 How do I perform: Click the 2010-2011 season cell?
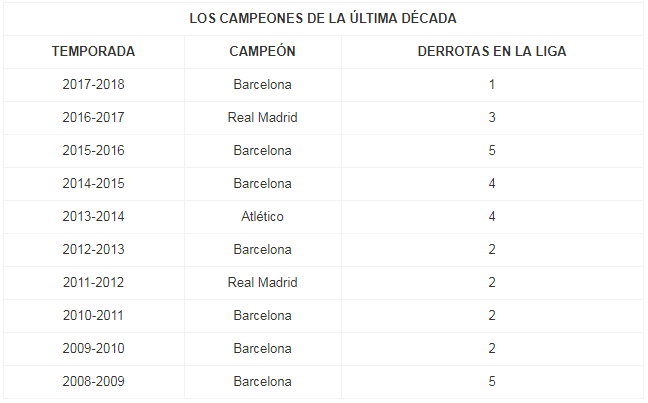click(93, 315)
